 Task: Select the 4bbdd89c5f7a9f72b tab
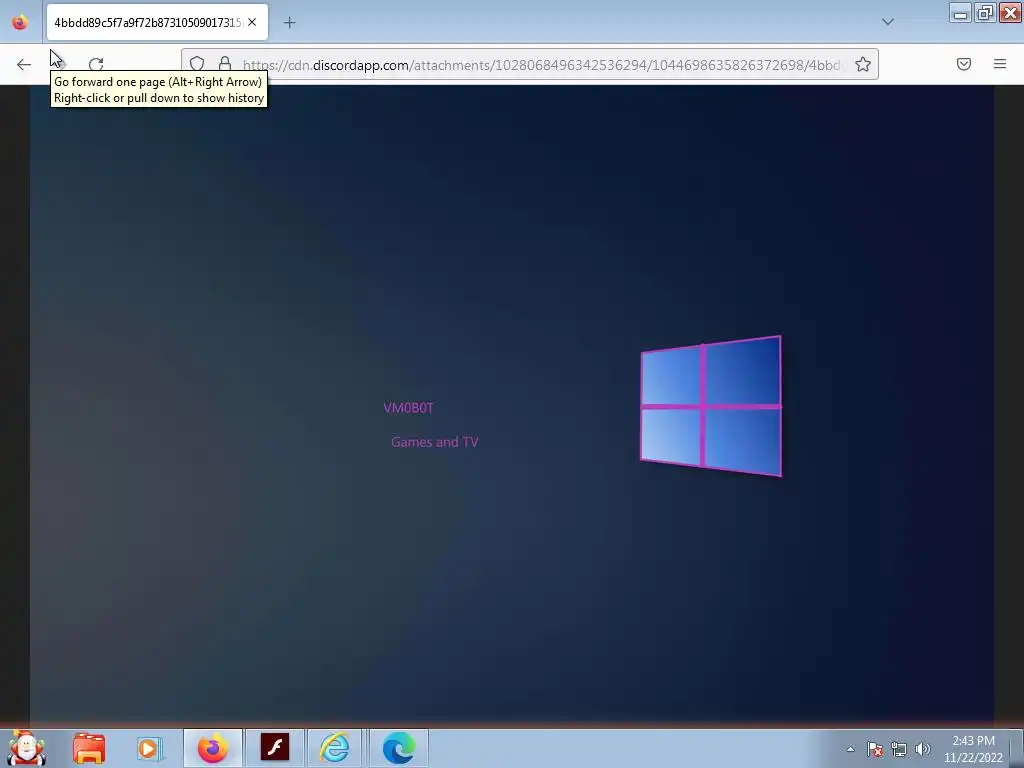(157, 22)
